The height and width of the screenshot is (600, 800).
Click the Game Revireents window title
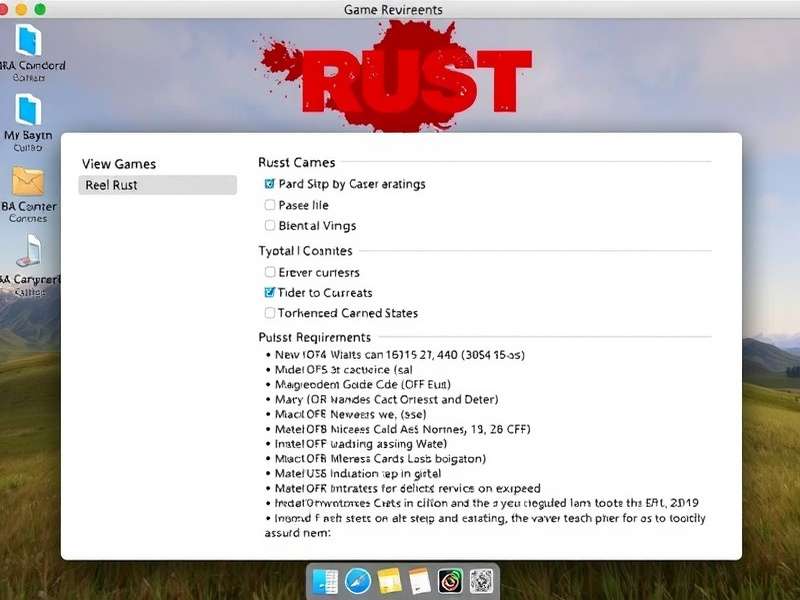click(393, 10)
